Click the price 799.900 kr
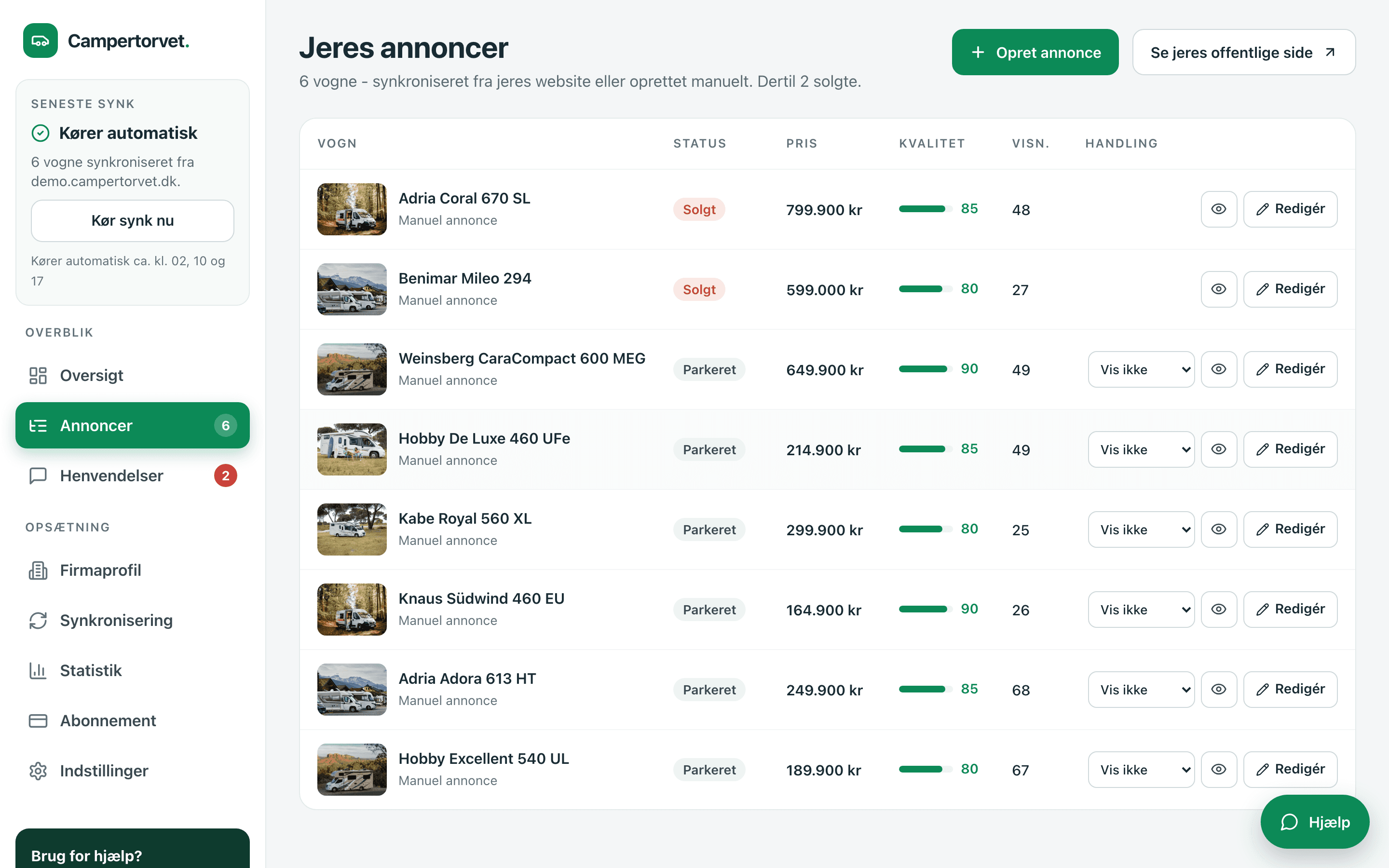The image size is (1389, 868). tap(824, 210)
